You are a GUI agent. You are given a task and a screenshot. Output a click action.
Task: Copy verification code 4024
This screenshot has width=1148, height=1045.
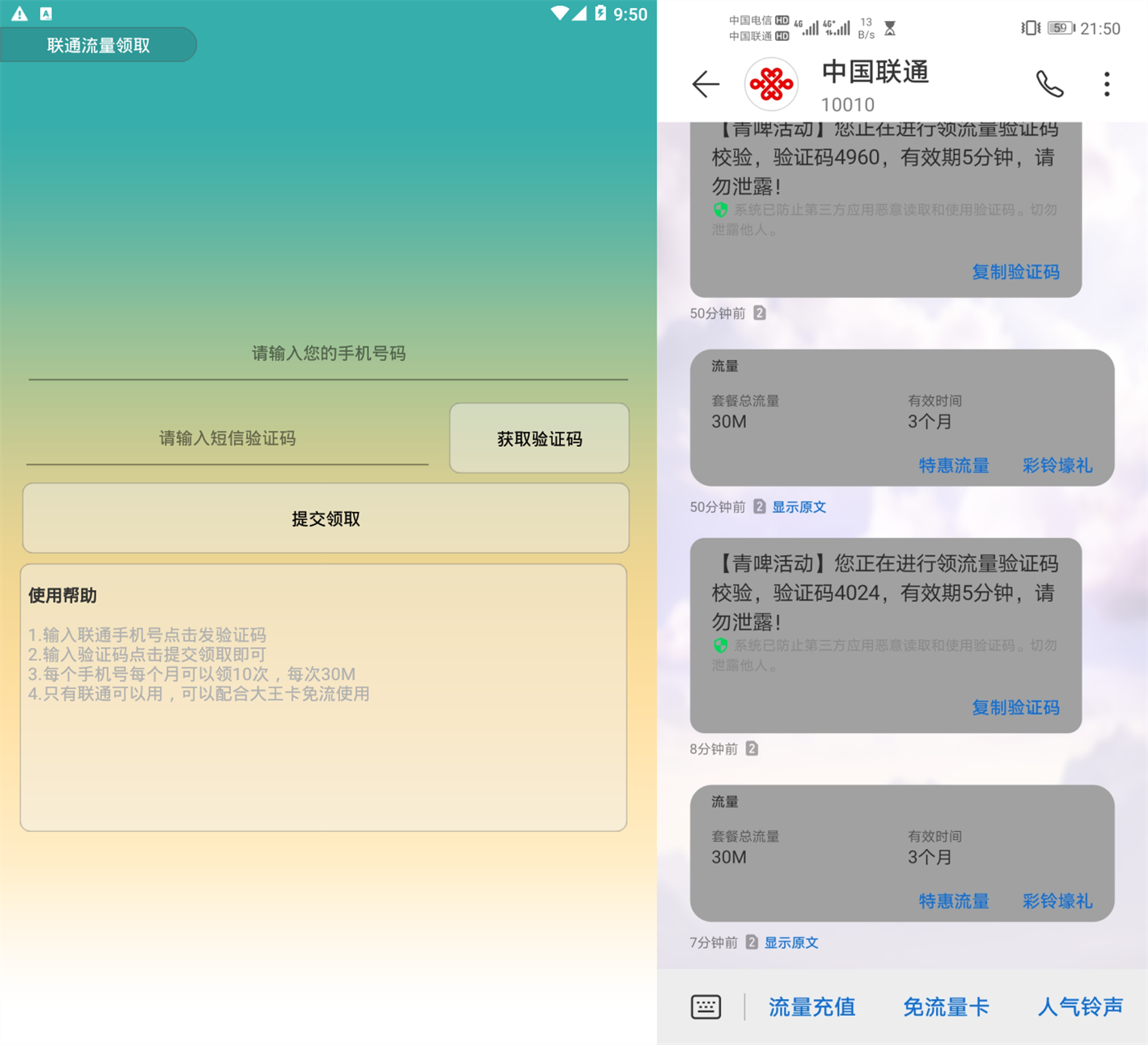pos(1015,707)
